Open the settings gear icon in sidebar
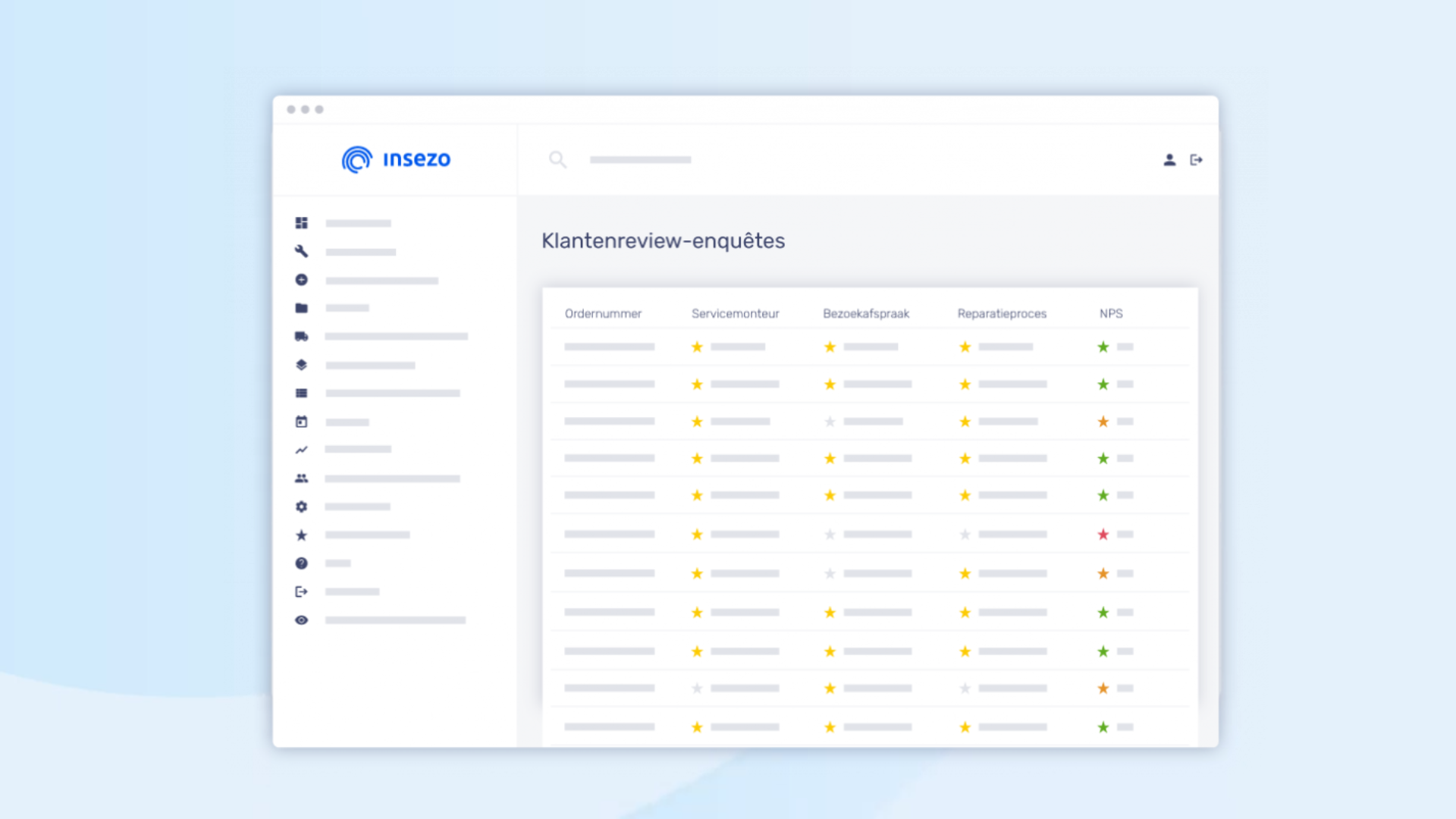 tap(301, 507)
